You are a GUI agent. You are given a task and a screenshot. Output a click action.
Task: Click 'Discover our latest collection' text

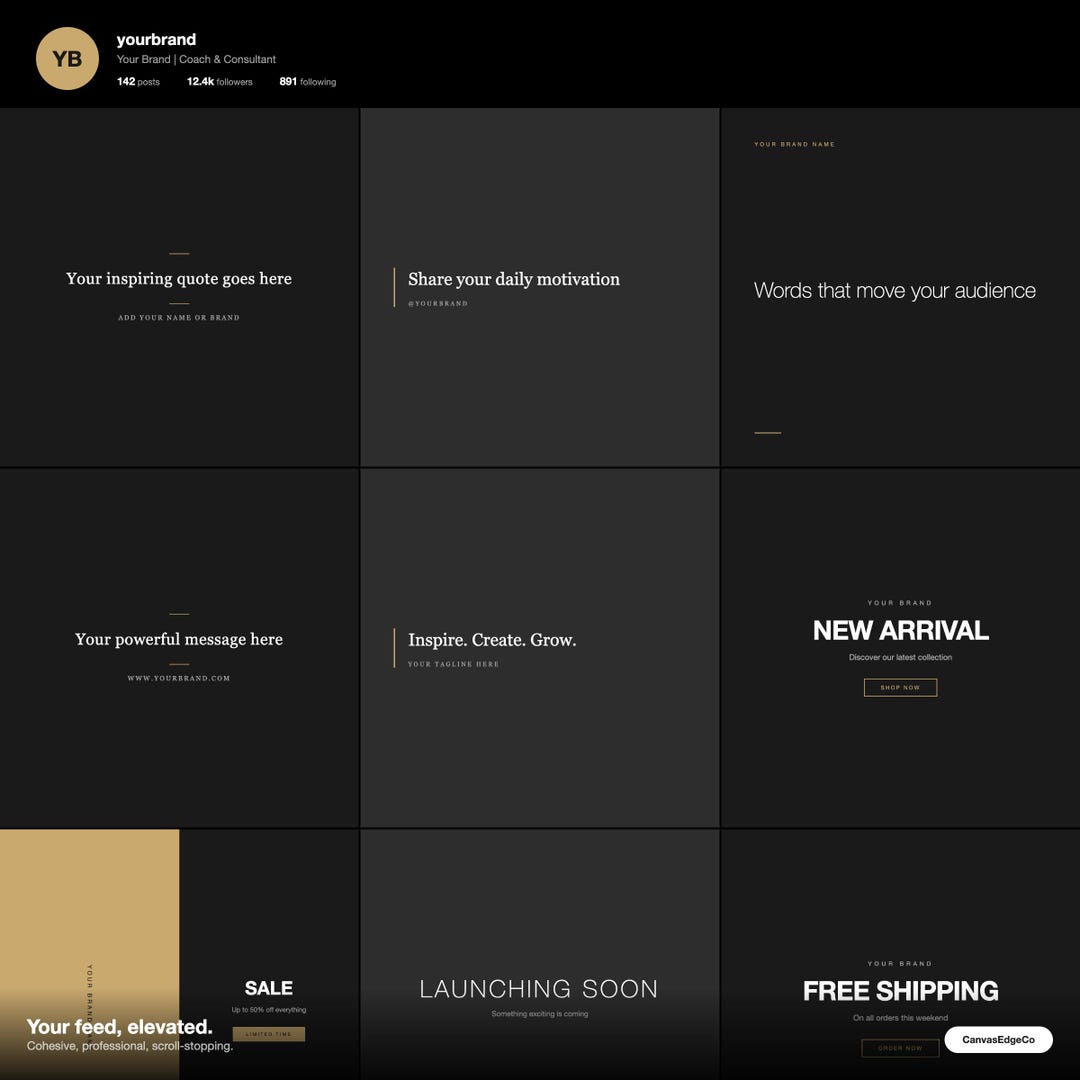(x=900, y=657)
